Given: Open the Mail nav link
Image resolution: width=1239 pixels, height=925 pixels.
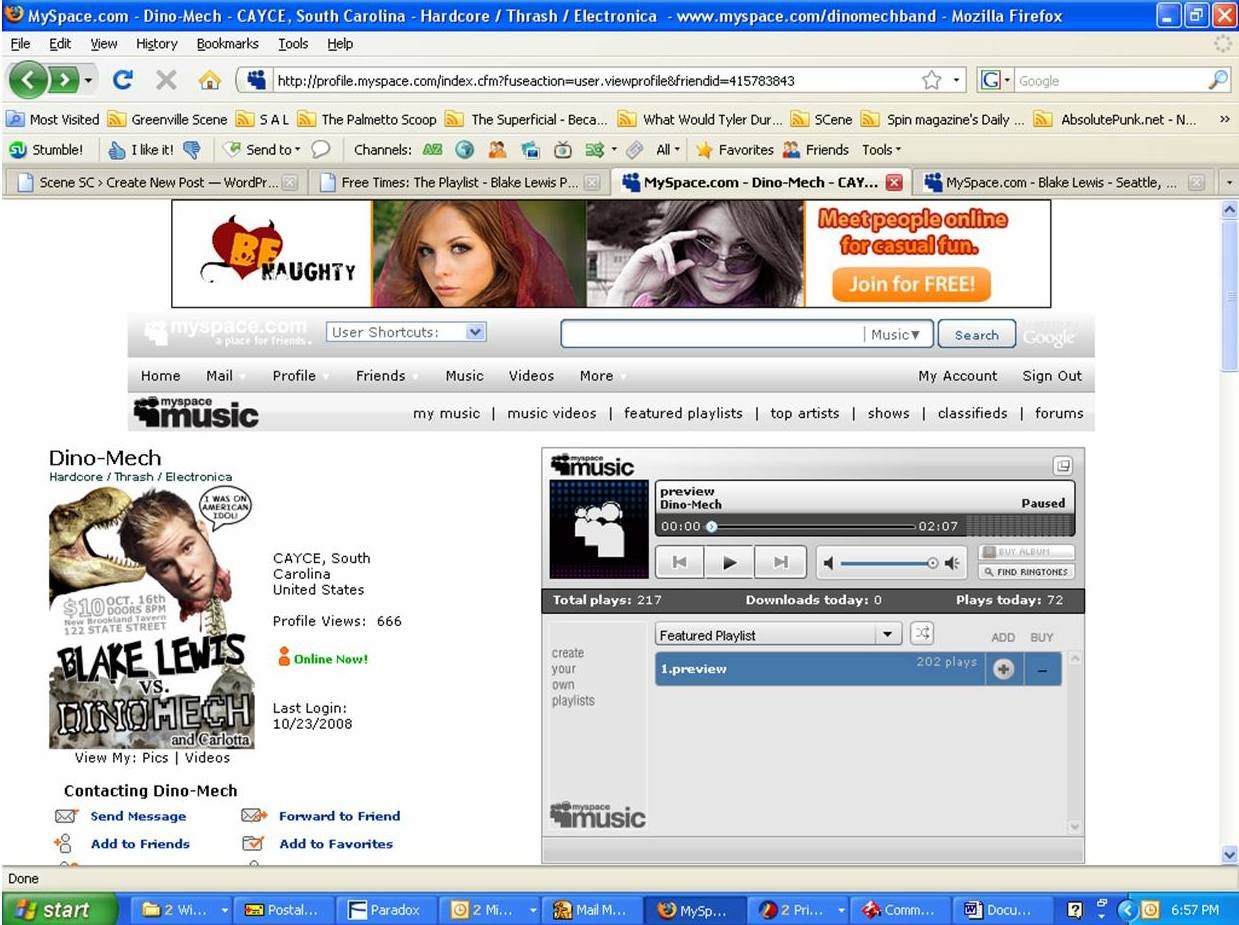Looking at the screenshot, I should tap(219, 376).
